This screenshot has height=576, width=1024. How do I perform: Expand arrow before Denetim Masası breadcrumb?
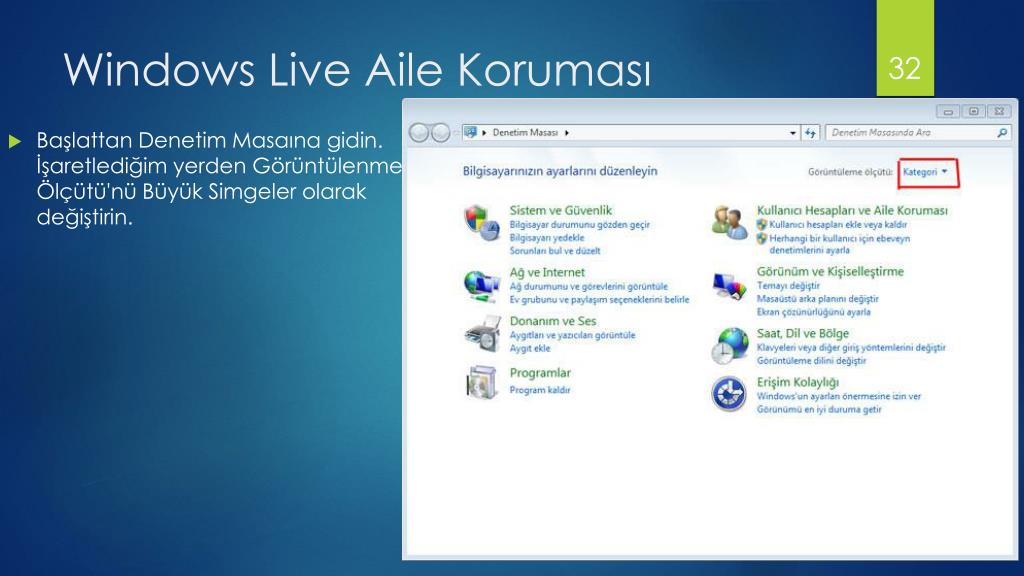484,133
